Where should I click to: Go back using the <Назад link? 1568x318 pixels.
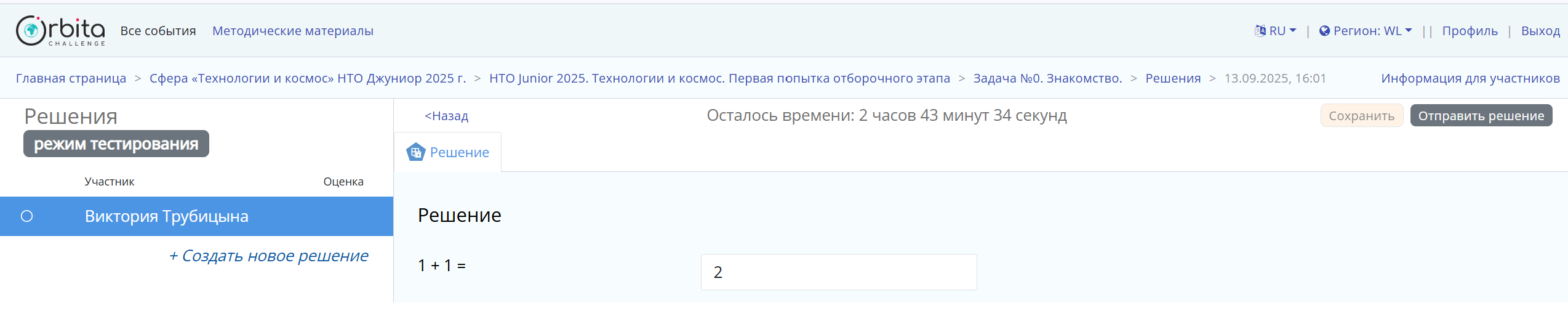tap(446, 116)
